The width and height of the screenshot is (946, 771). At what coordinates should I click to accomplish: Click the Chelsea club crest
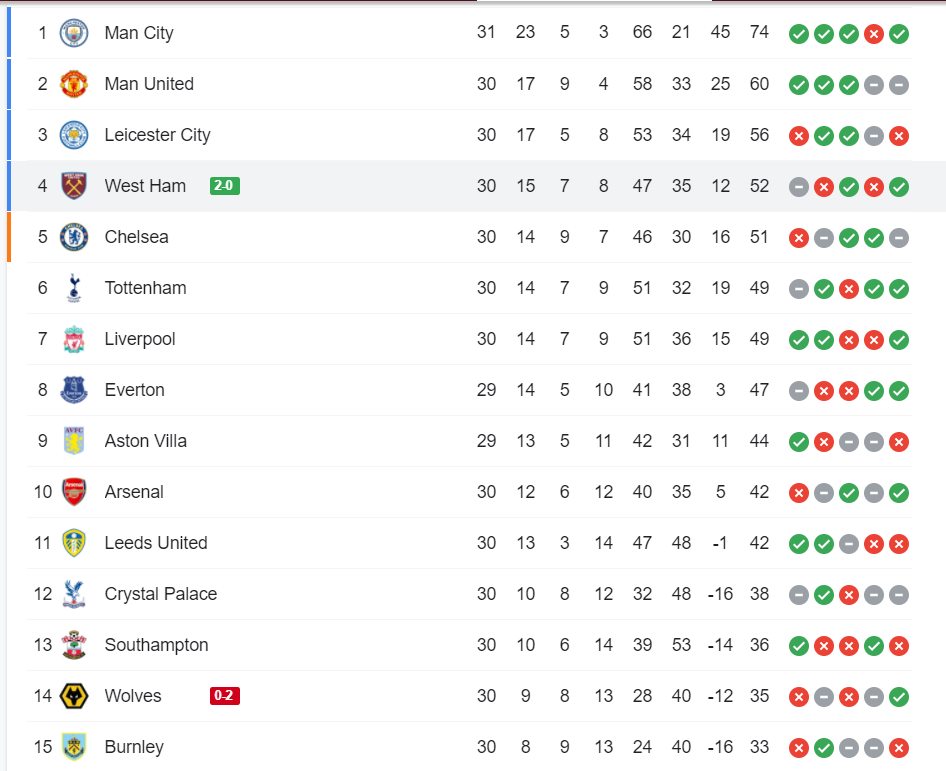pyautogui.click(x=74, y=237)
